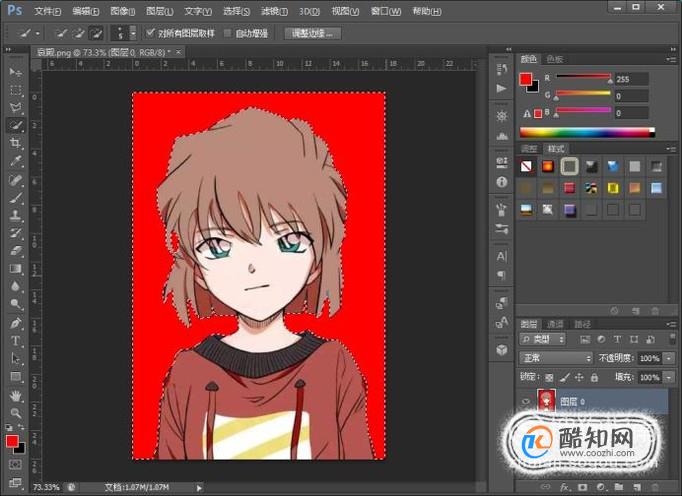Viewport: 682px width, 496px height.
Task: Select the Spot Healing Brush tool
Action: [16, 180]
